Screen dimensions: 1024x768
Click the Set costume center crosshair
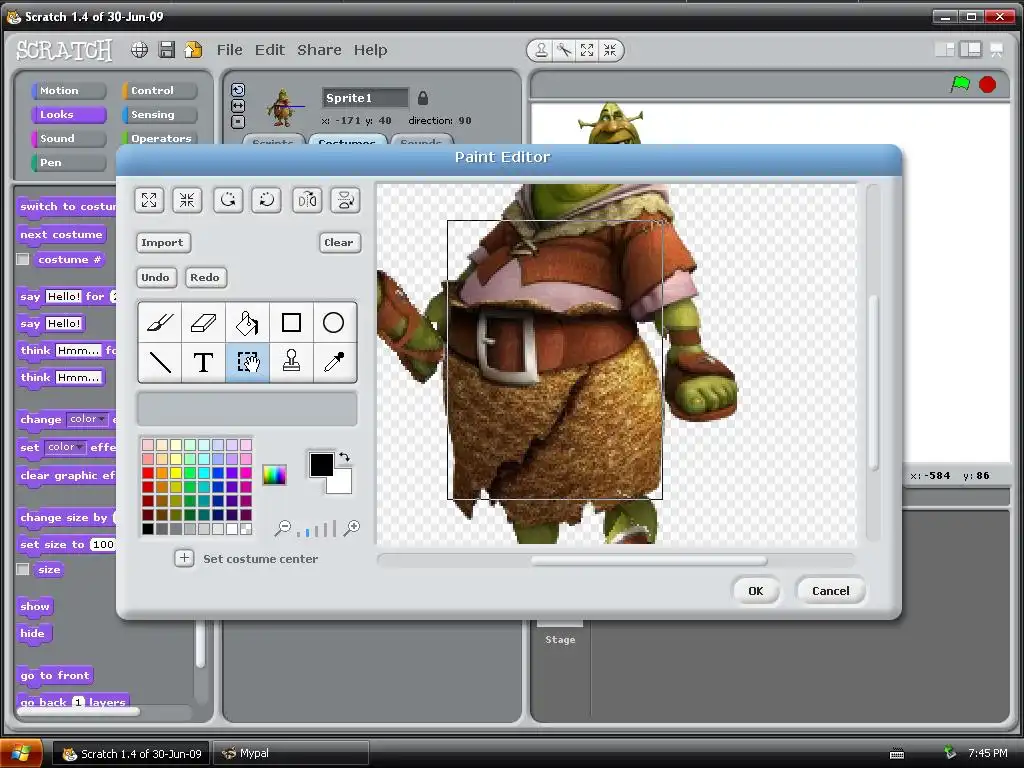(184, 558)
